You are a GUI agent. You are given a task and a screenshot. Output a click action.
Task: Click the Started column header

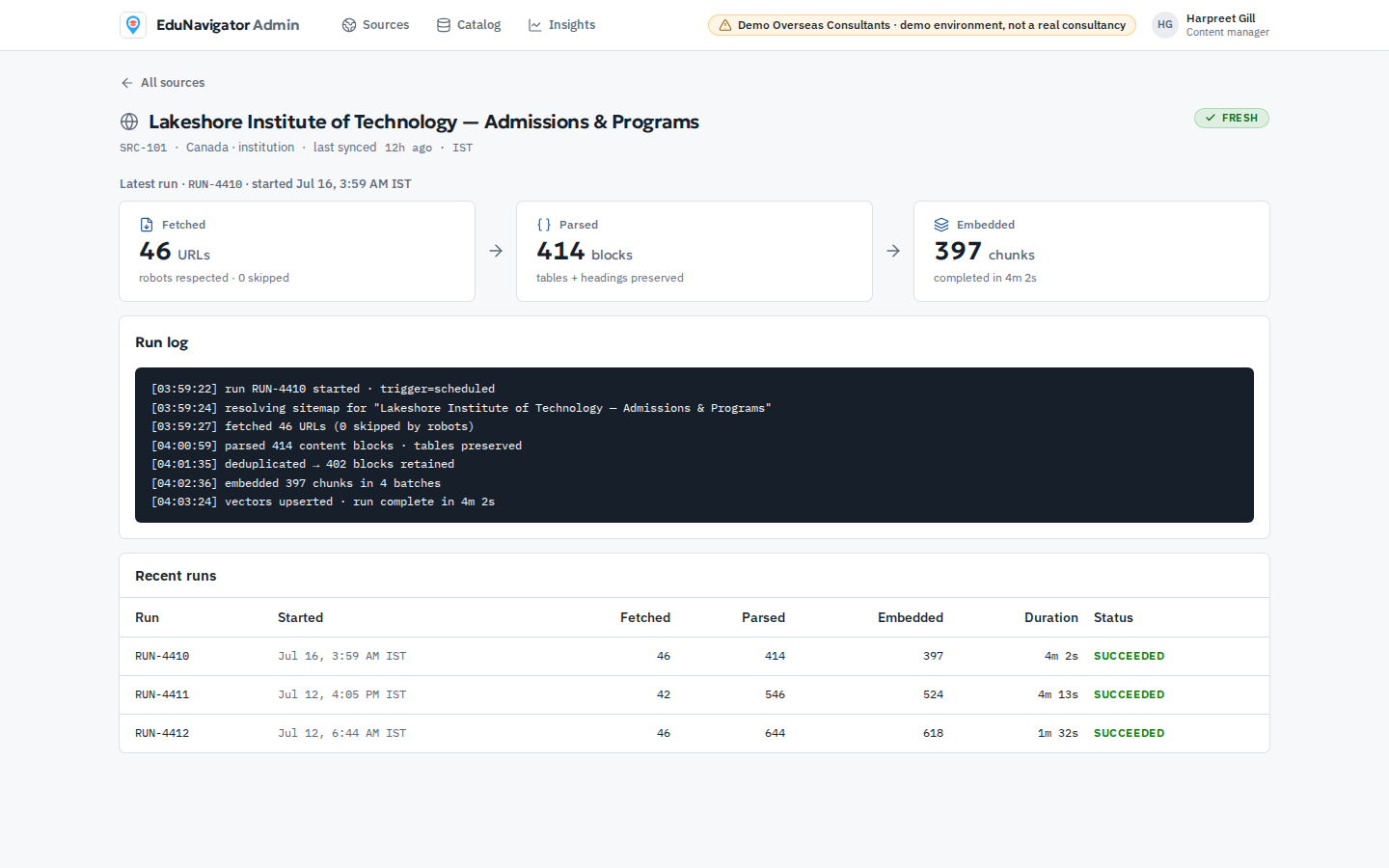[x=300, y=617]
